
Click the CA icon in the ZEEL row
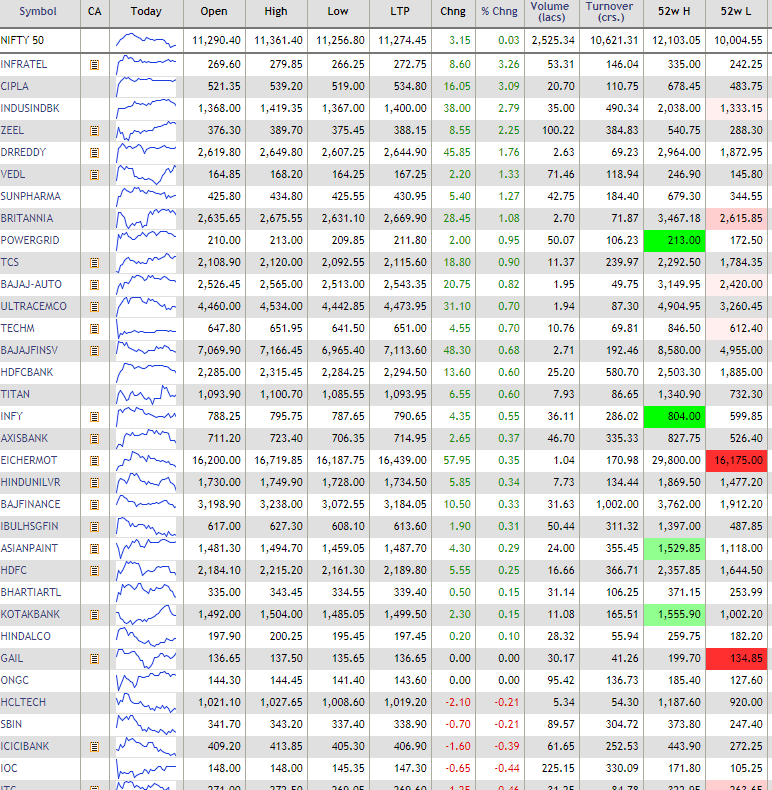click(x=94, y=130)
